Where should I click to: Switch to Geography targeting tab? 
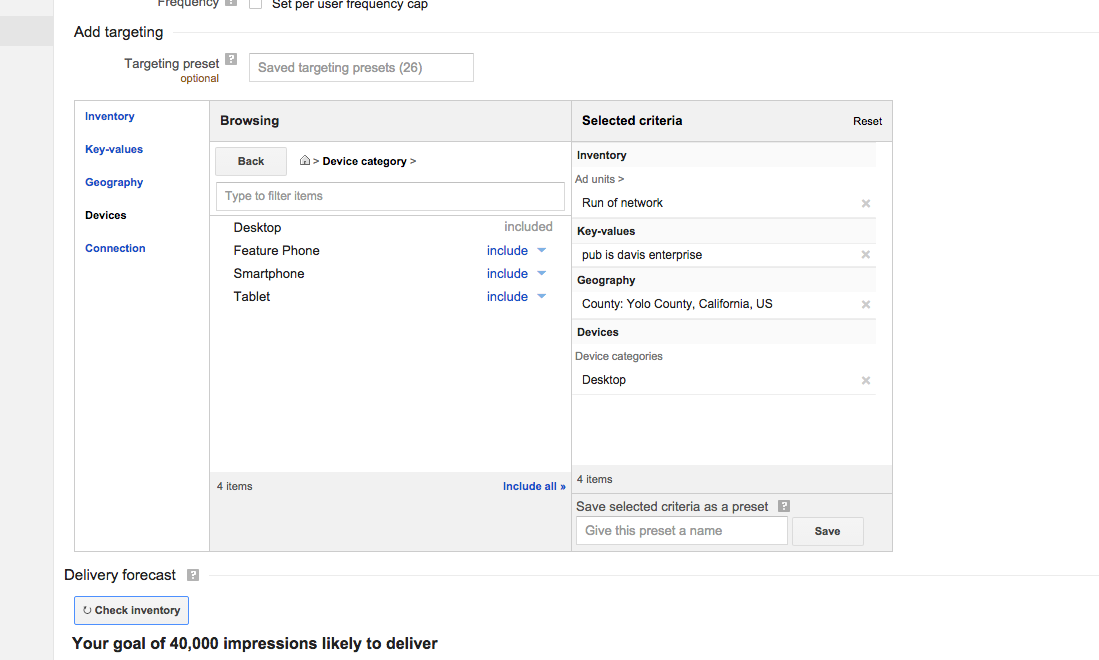point(114,183)
